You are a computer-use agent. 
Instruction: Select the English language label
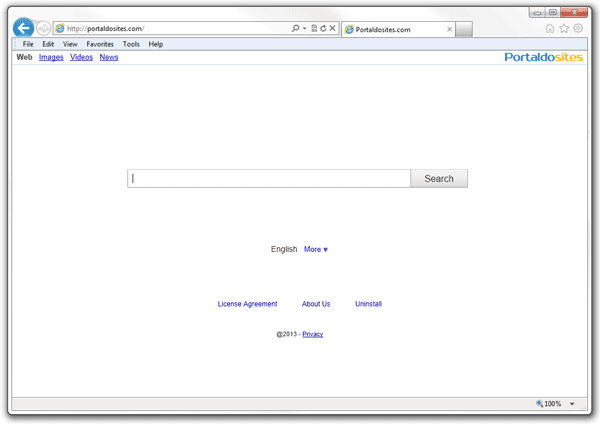(x=284, y=249)
